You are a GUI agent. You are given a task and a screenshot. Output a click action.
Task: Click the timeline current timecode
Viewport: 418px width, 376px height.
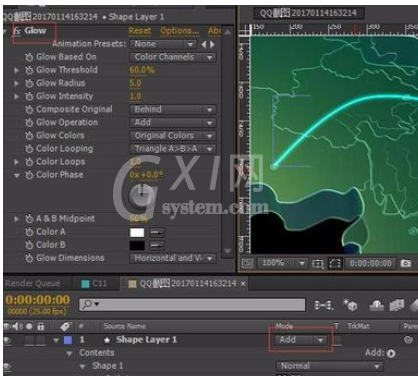click(x=37, y=300)
